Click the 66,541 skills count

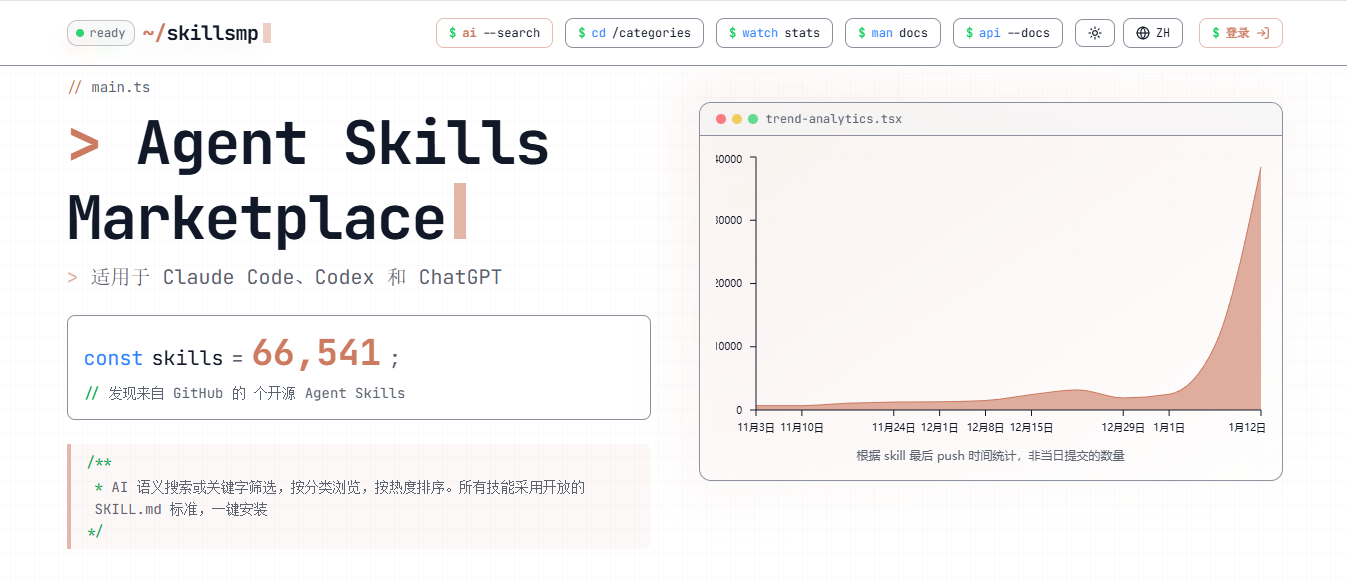[316, 354]
